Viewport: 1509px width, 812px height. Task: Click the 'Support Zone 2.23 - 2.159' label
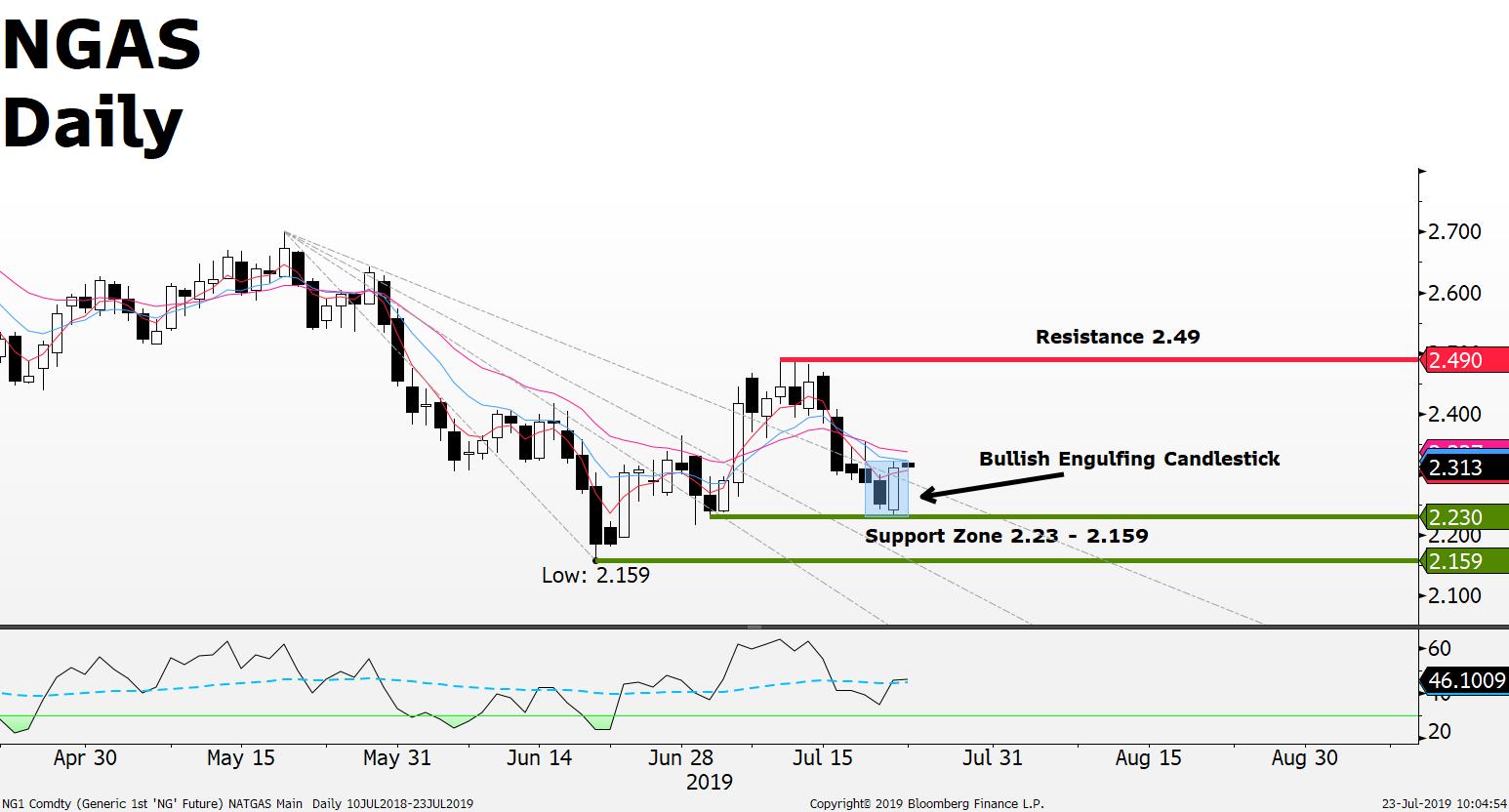click(x=1006, y=536)
